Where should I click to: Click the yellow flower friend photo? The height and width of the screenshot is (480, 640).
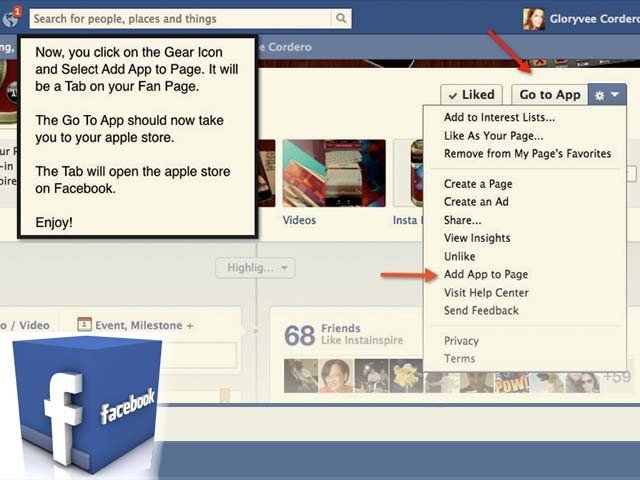coord(407,376)
